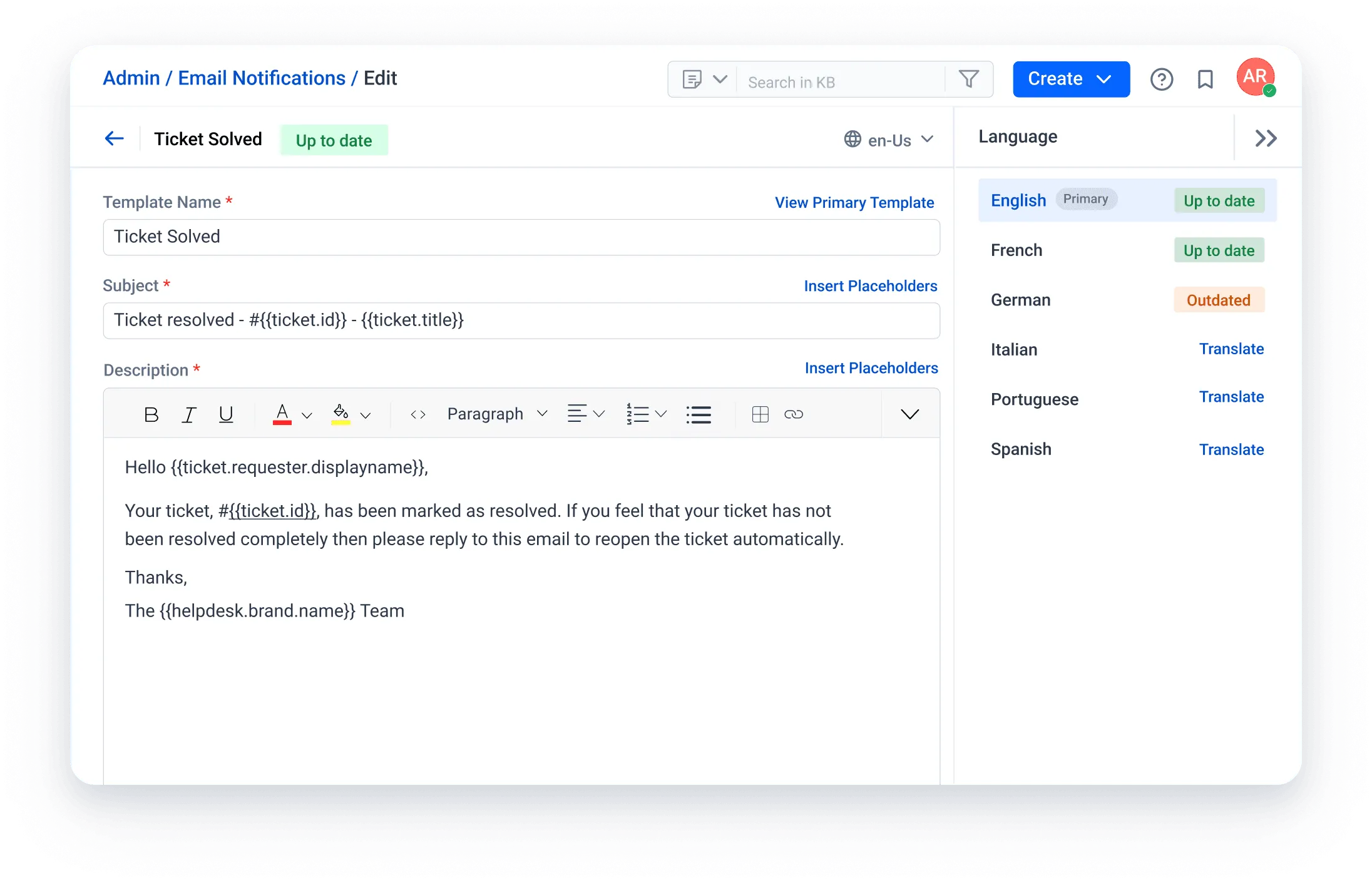The image size is (1372, 880).
Task: Insert a hyperlink in the description
Action: [794, 414]
